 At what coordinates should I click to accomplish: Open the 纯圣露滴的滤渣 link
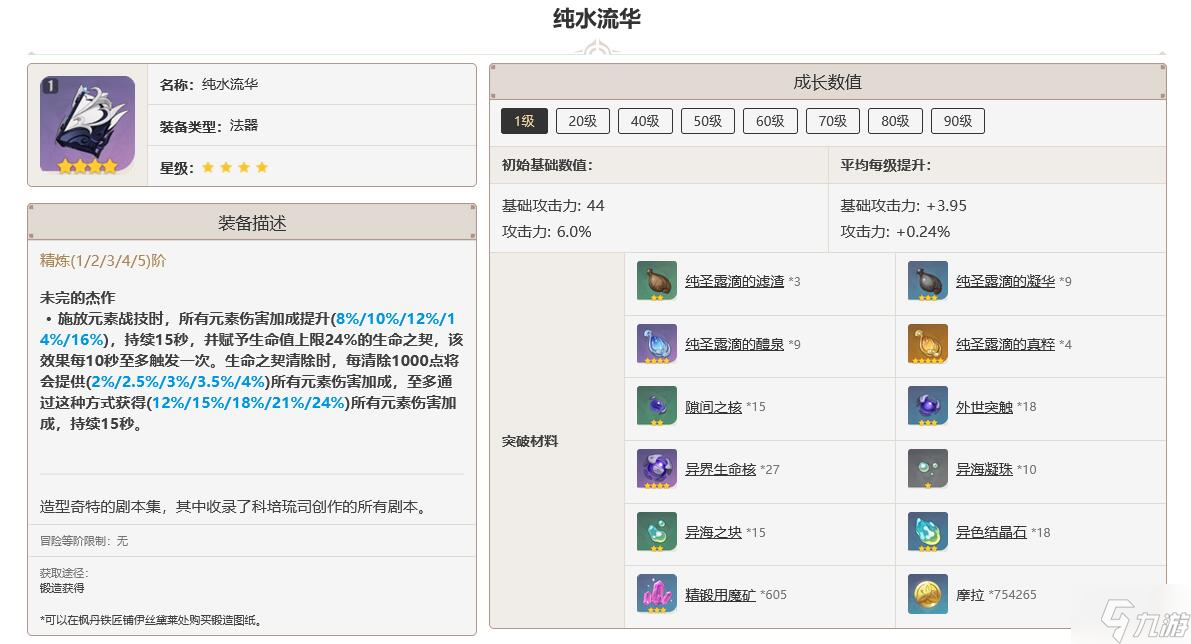click(x=735, y=281)
